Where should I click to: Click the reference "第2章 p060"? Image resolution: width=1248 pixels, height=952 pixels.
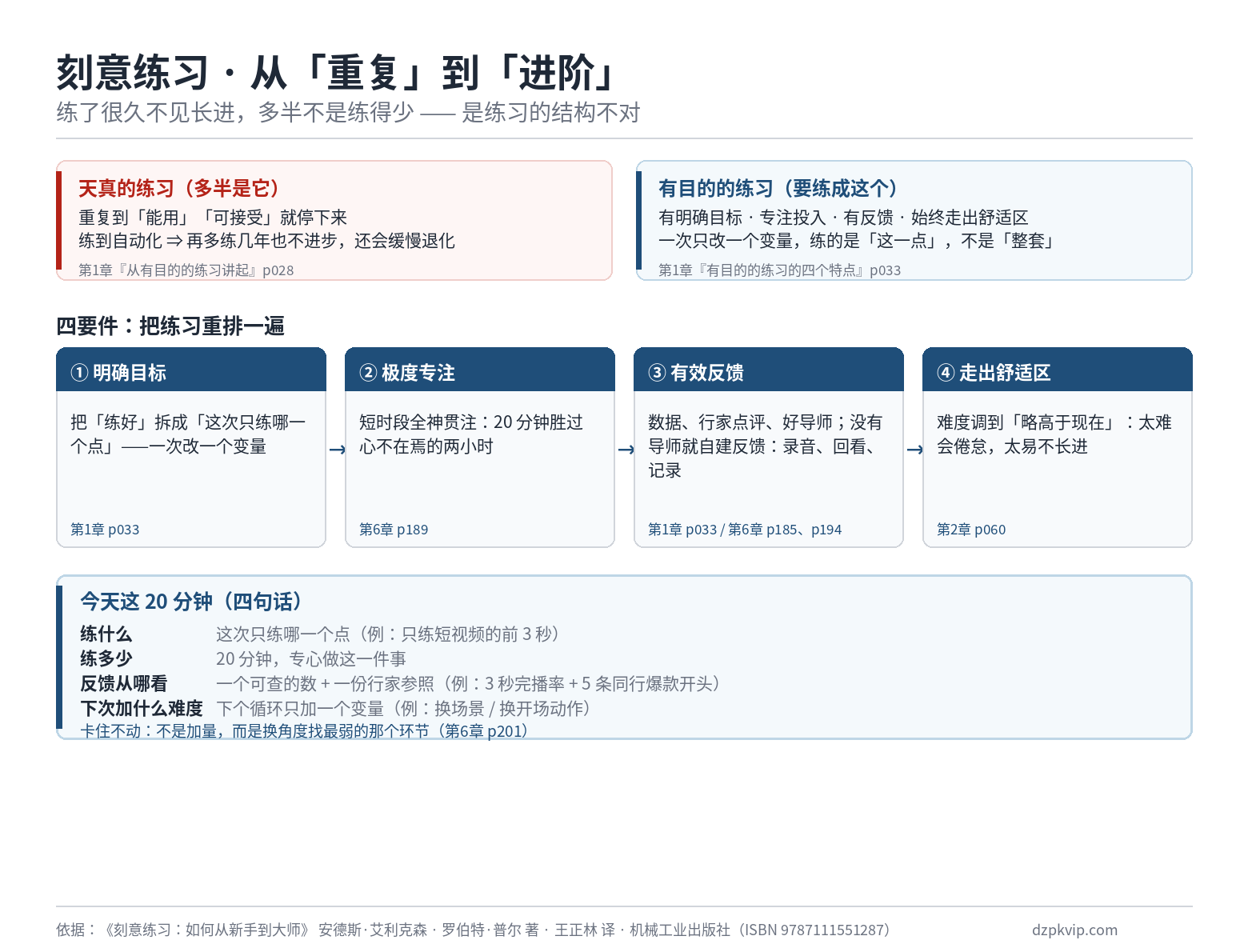tap(971, 530)
